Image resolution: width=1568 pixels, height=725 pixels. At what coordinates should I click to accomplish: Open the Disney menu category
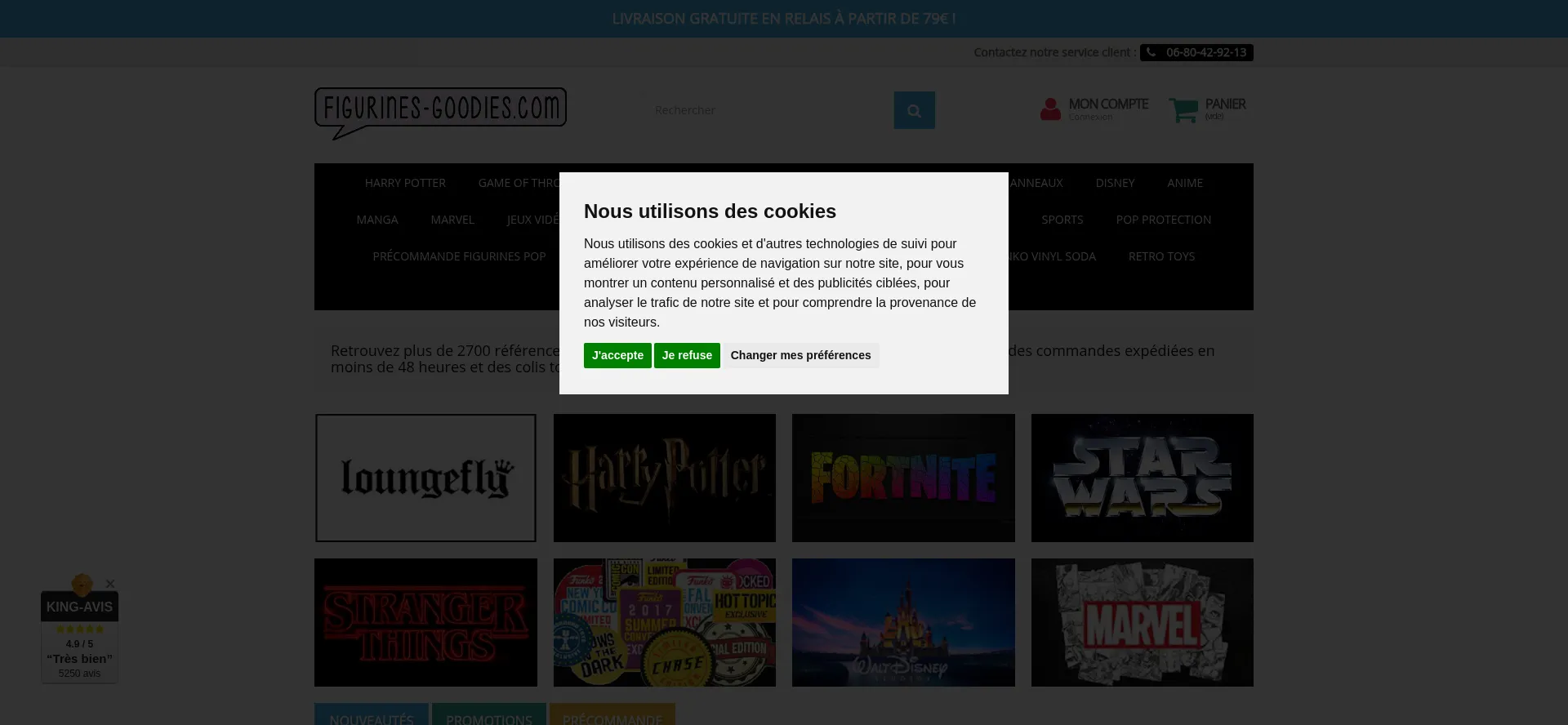[x=1115, y=183]
